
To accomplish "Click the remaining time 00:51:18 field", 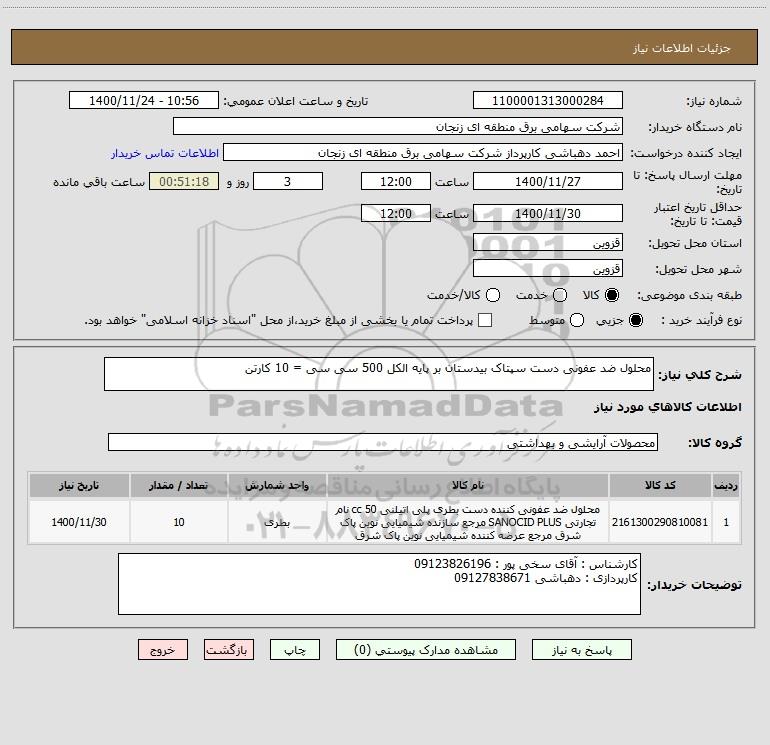I will [184, 181].
